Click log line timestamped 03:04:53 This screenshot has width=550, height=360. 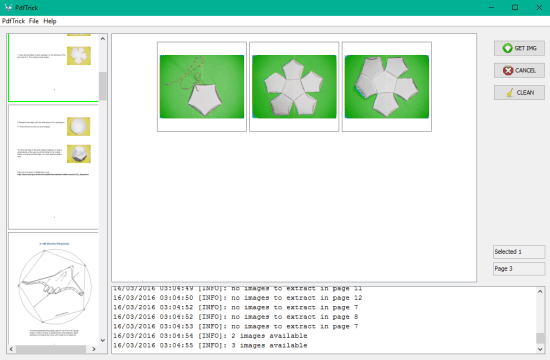(235, 326)
